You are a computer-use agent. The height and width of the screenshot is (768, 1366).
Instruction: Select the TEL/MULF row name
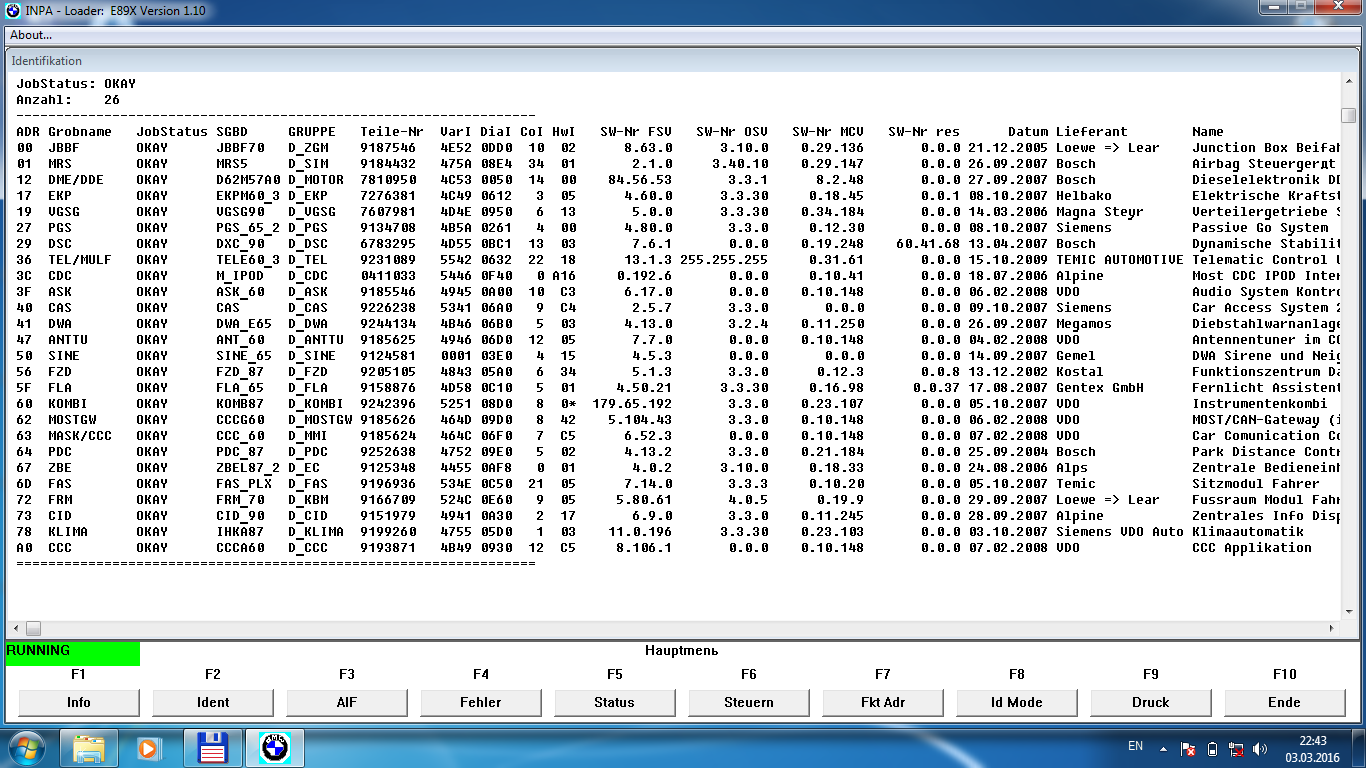[80, 260]
